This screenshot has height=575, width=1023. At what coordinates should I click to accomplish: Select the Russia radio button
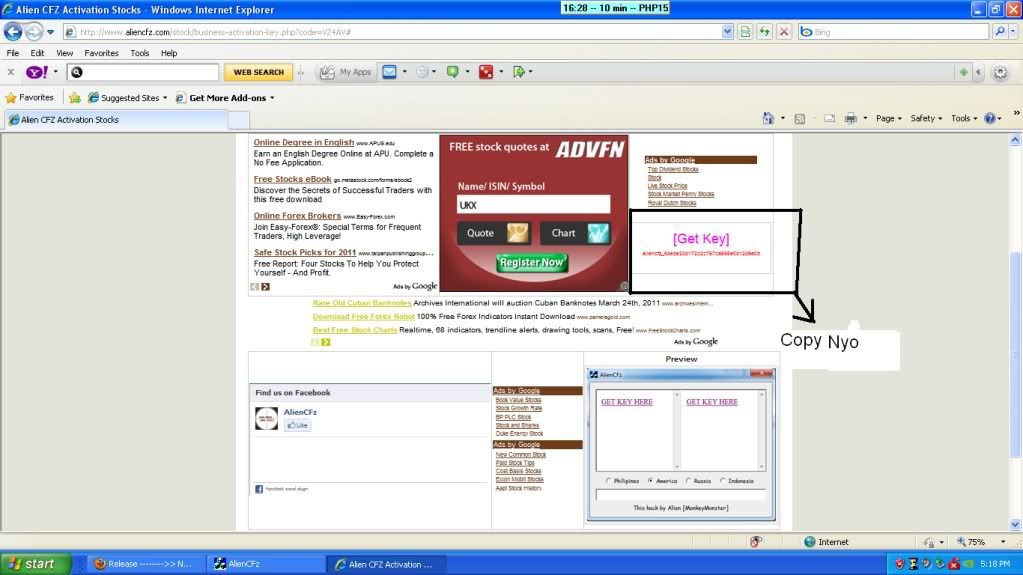point(690,481)
